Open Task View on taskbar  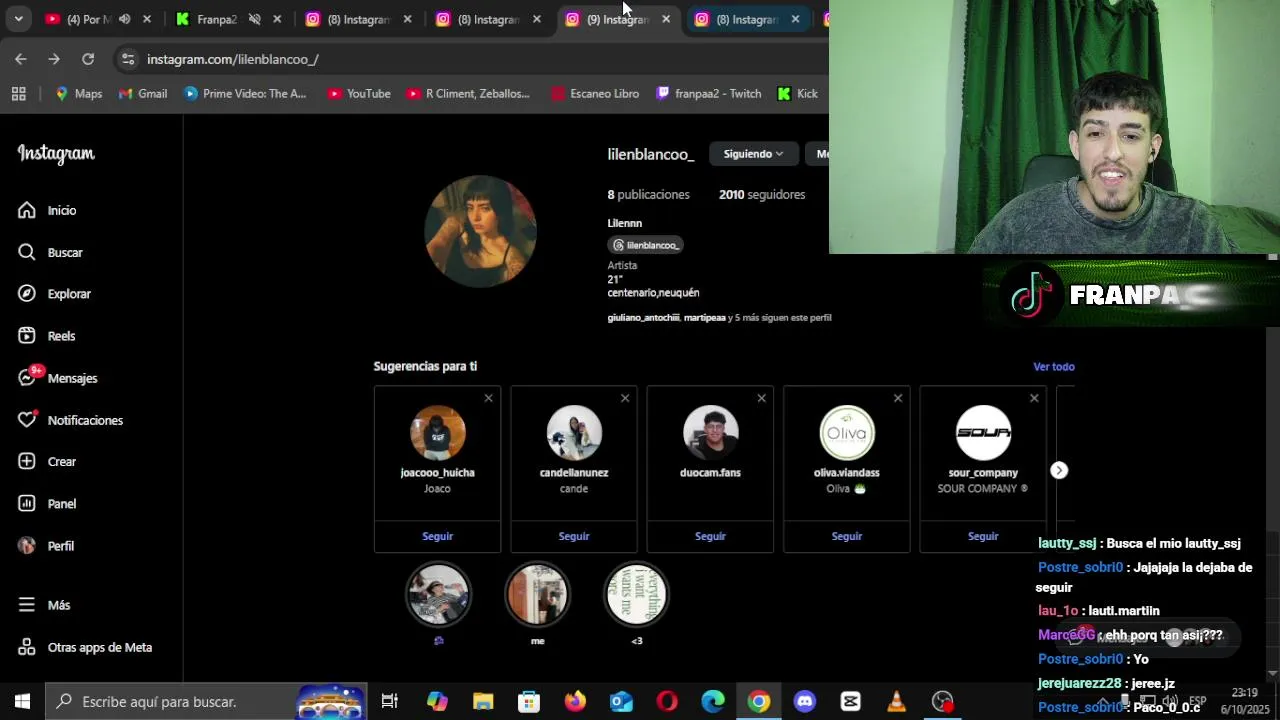(x=390, y=702)
